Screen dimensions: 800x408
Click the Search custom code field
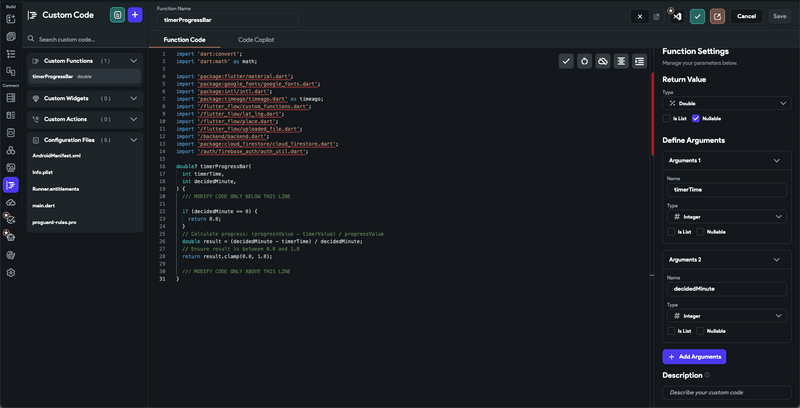tap(85, 39)
